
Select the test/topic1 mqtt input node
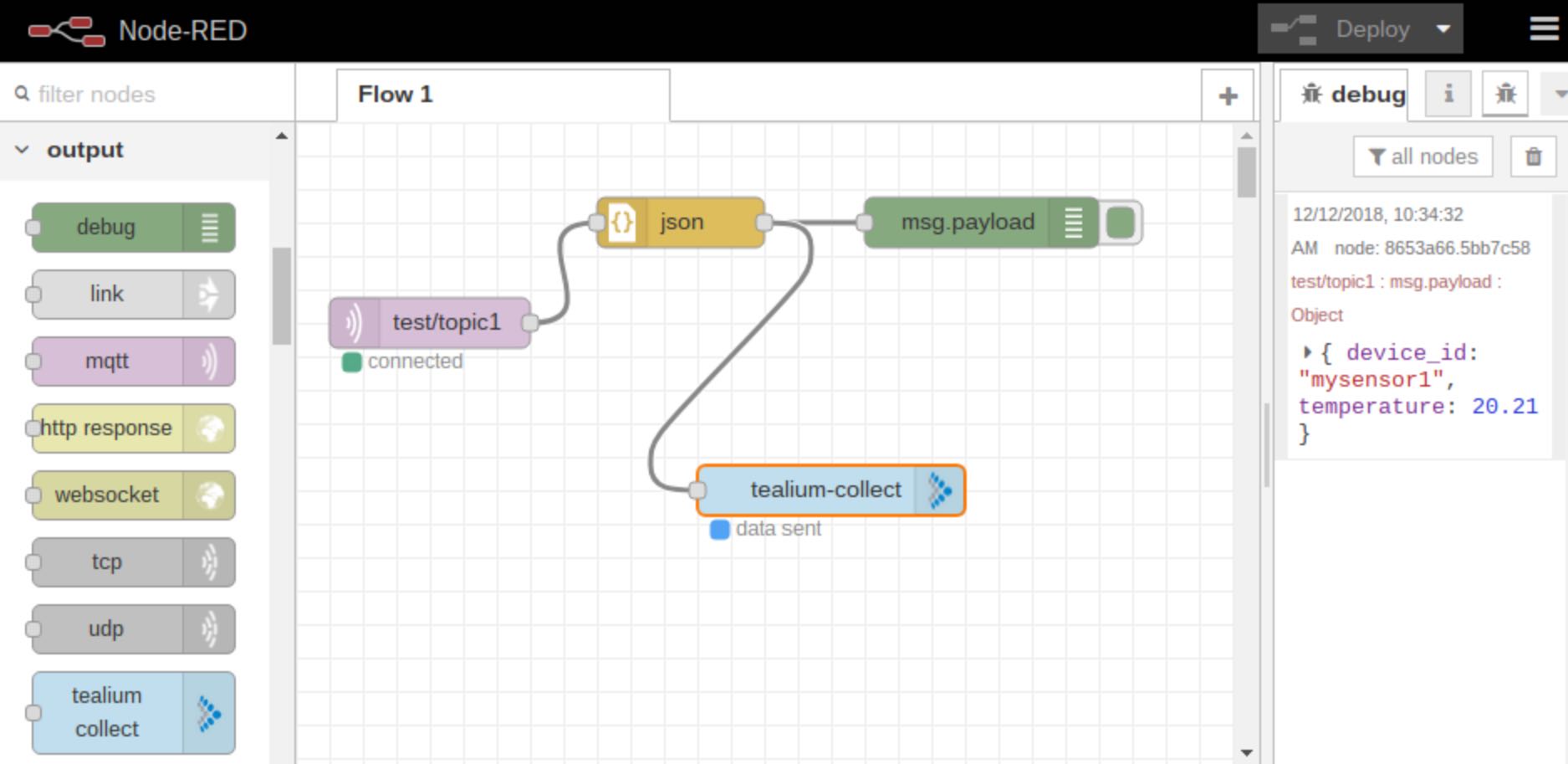(x=430, y=322)
